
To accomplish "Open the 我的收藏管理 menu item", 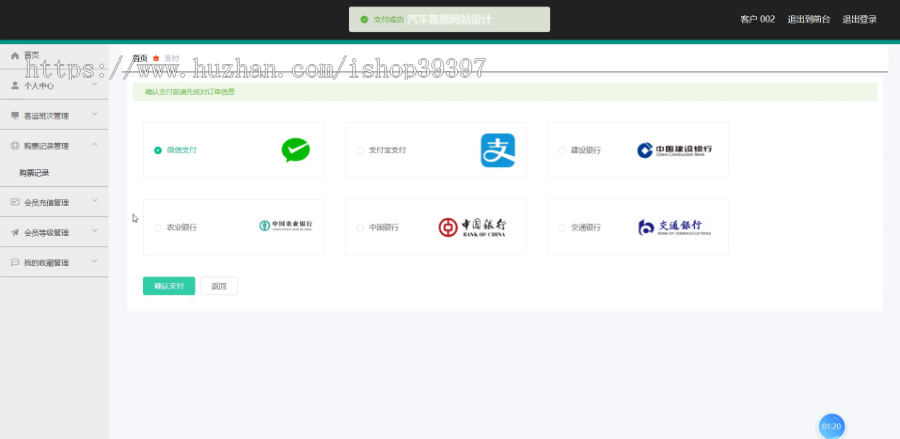I will click(x=54, y=262).
